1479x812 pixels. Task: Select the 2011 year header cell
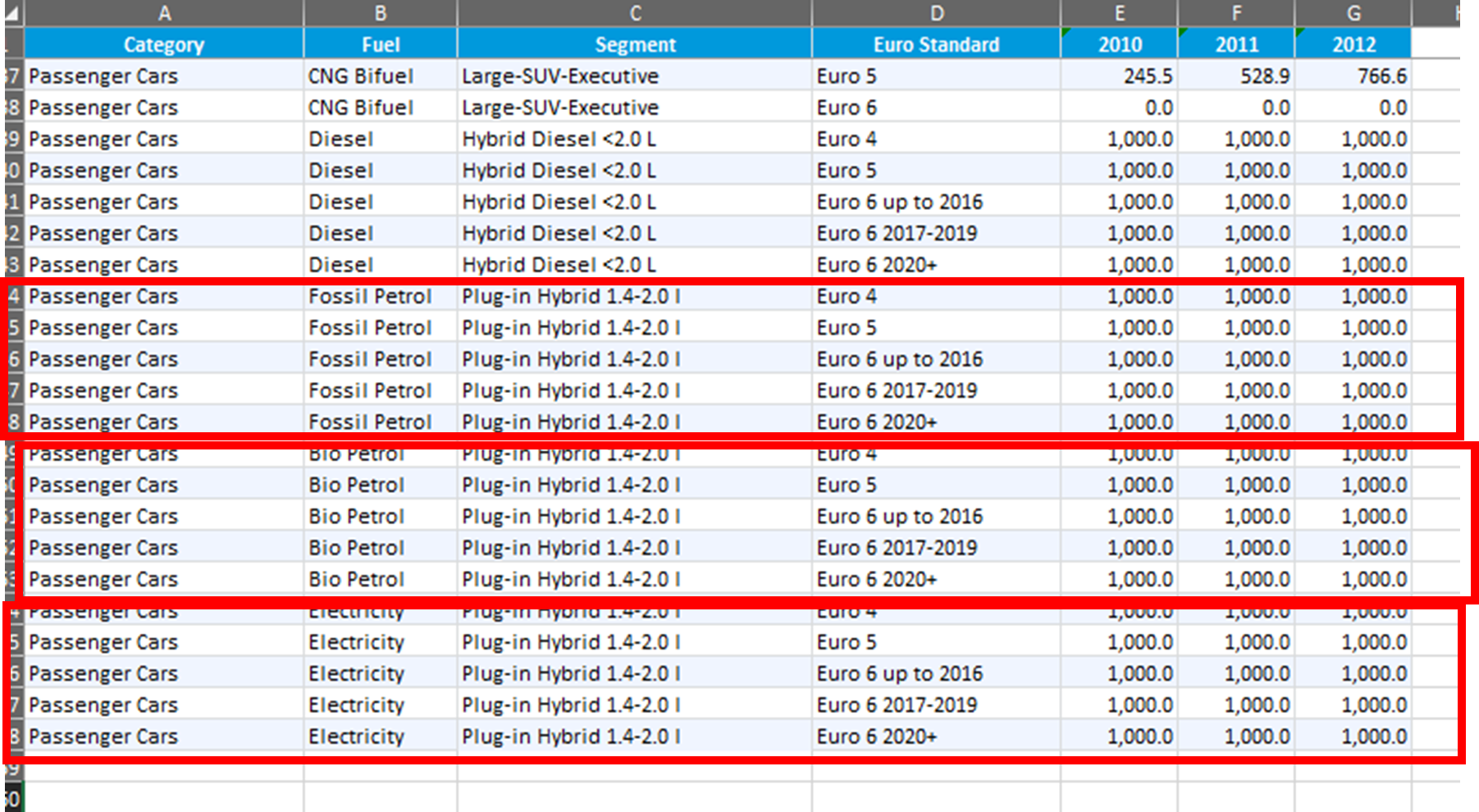[x=1236, y=44]
